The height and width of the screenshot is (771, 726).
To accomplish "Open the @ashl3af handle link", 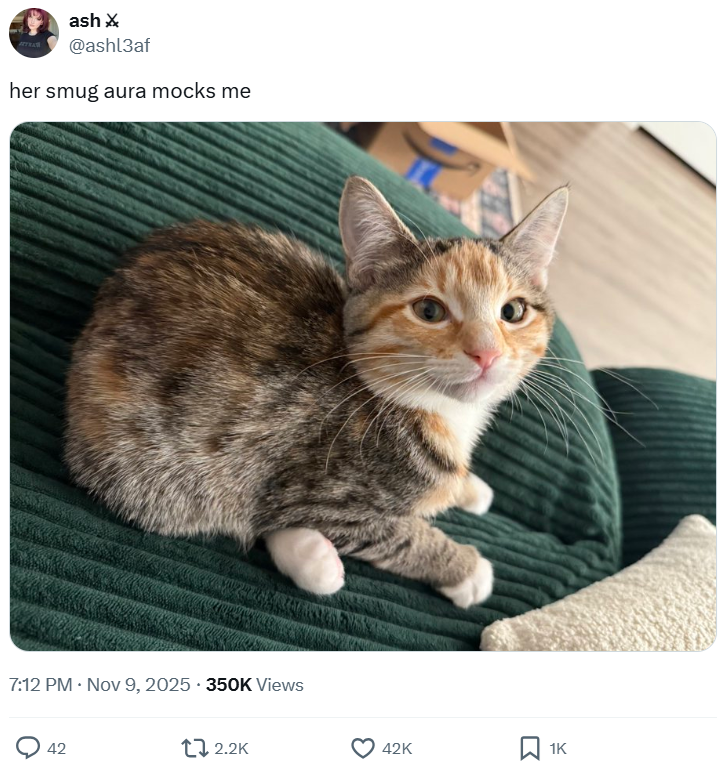I will (109, 45).
